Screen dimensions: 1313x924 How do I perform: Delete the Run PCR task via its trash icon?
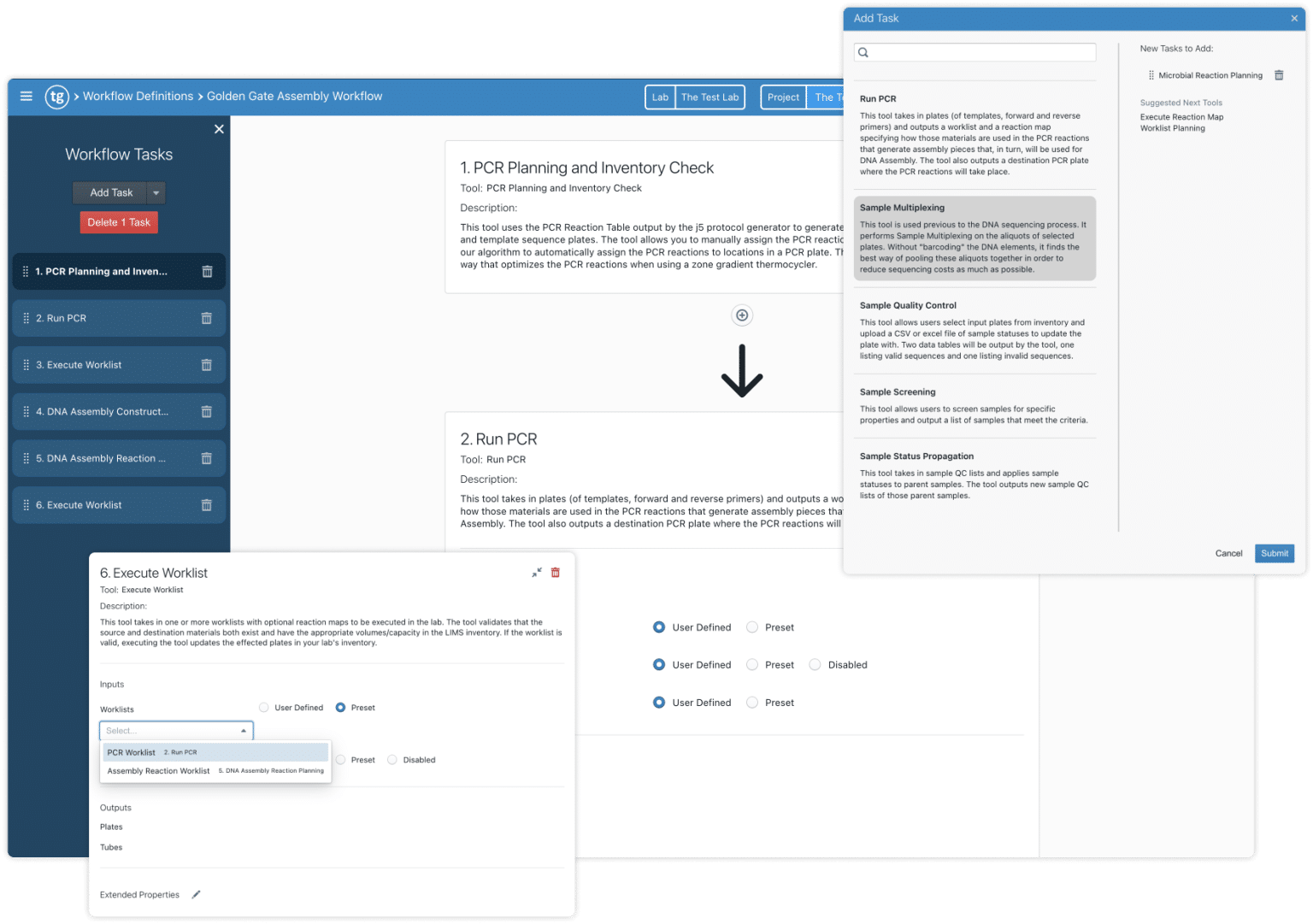206,317
